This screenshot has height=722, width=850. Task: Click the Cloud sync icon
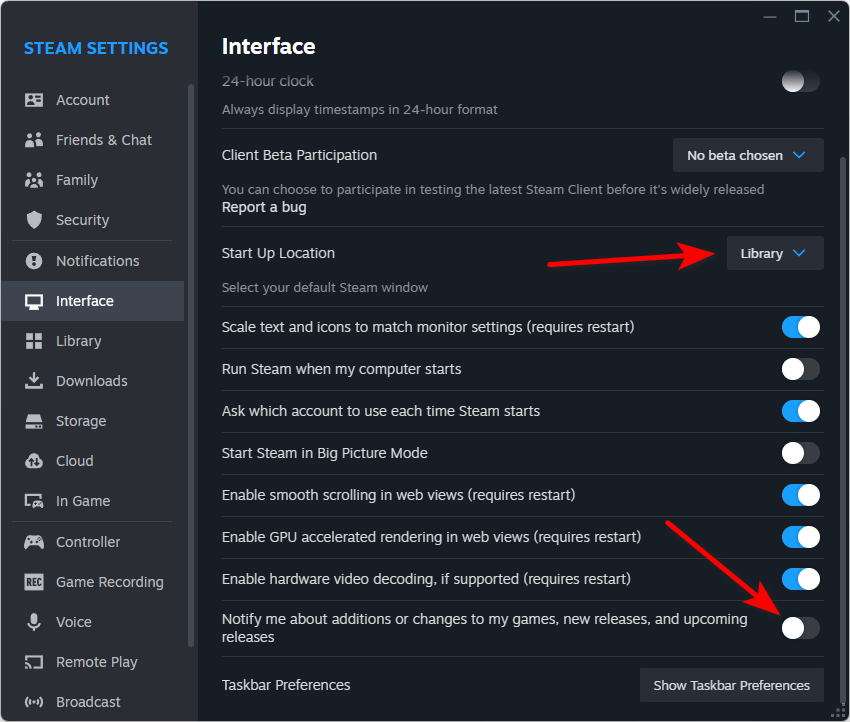point(34,461)
